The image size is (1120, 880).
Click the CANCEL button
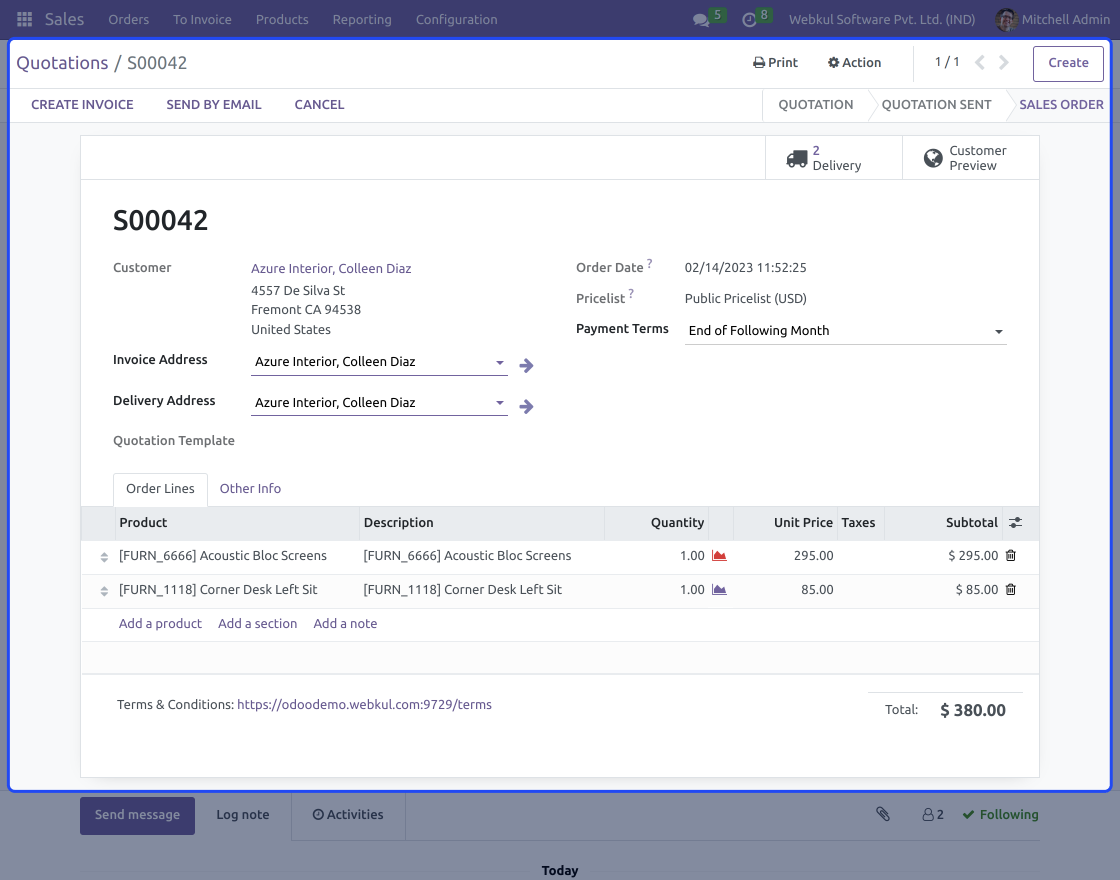(x=319, y=104)
